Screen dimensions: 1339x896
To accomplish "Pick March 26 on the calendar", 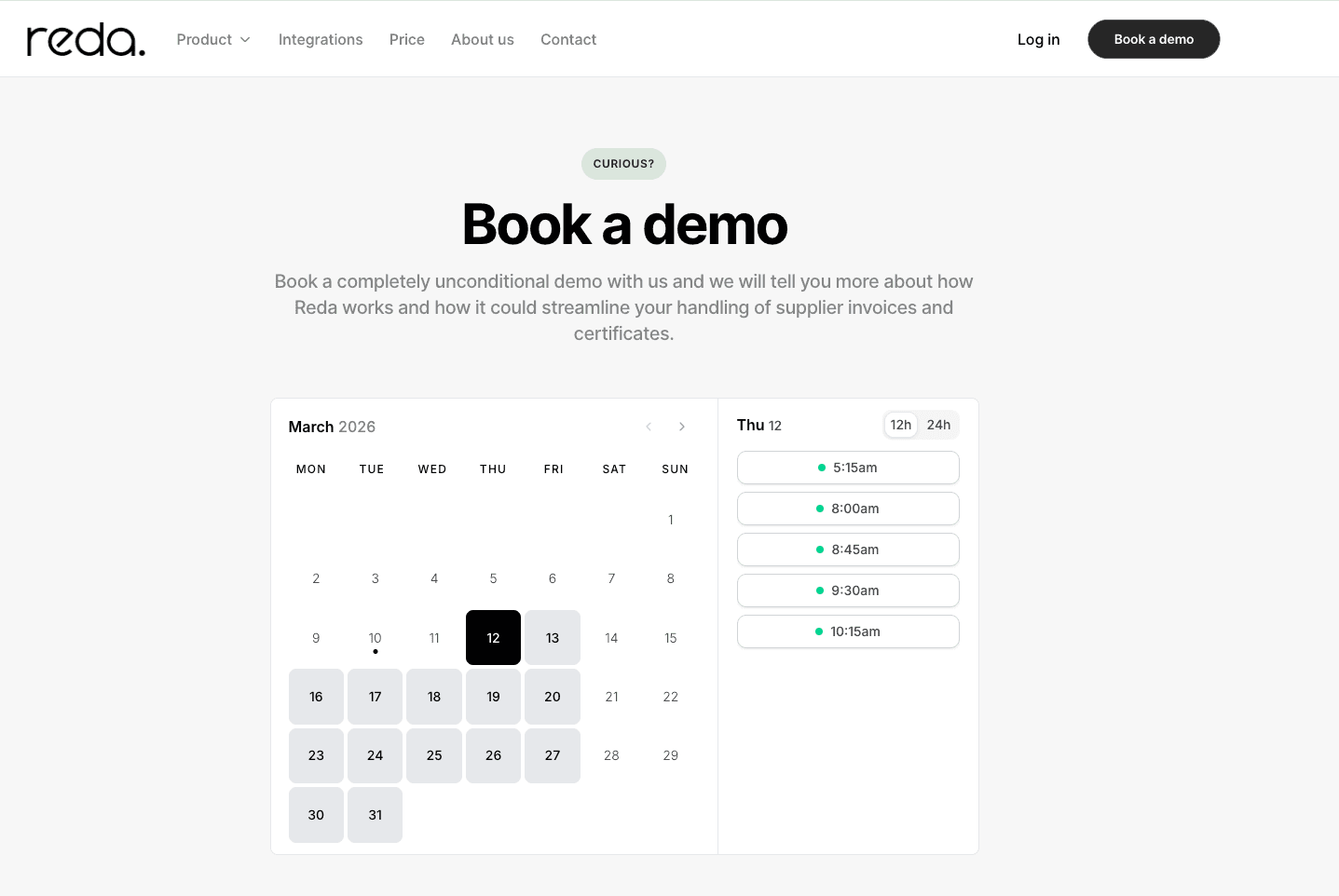I will pyautogui.click(x=493, y=755).
